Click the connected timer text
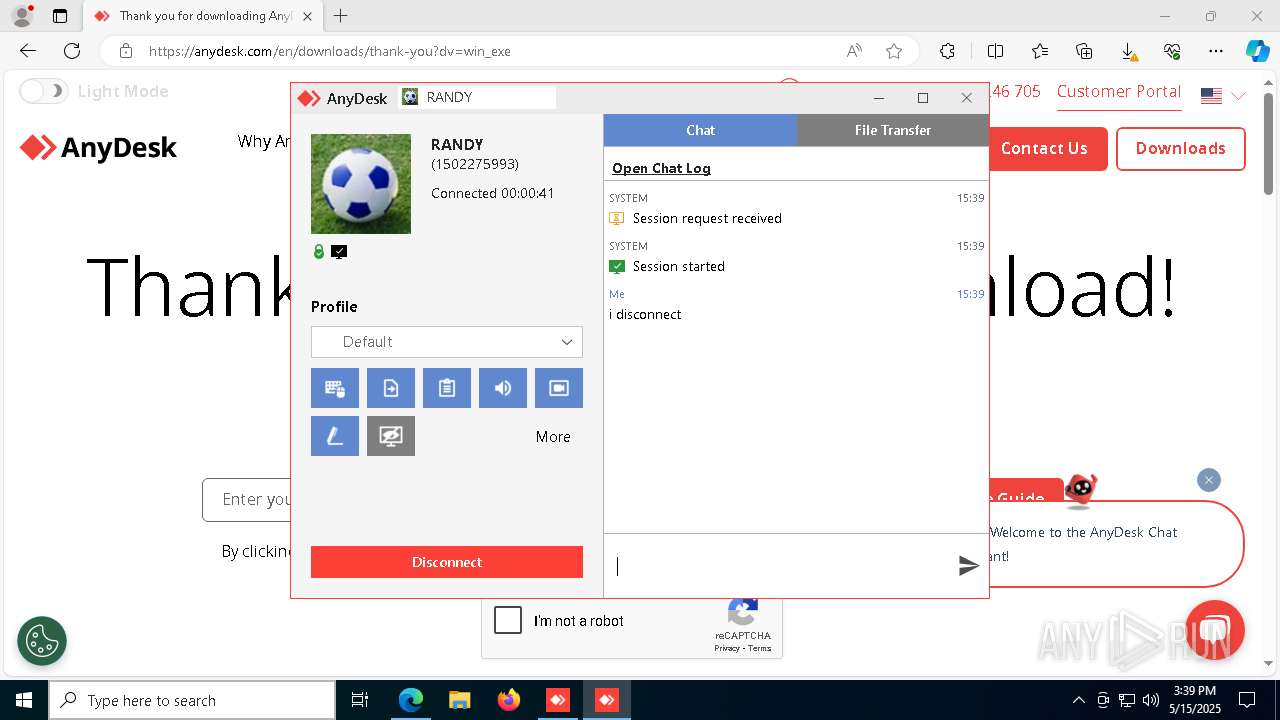 click(492, 193)
